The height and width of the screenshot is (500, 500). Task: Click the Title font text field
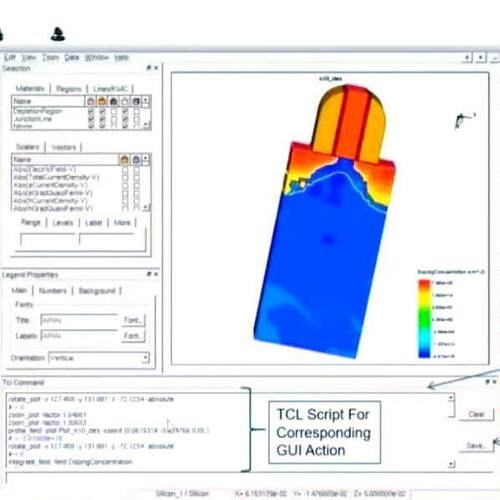(79, 320)
